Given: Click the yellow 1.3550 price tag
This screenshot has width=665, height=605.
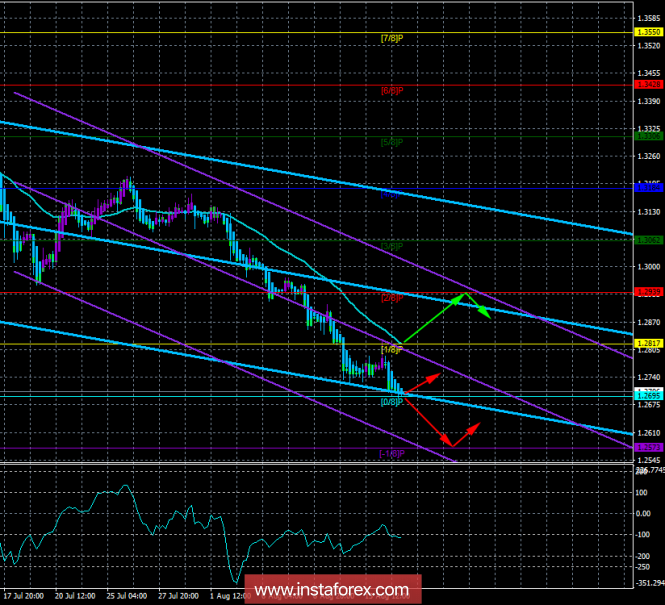Looking at the screenshot, I should [648, 32].
